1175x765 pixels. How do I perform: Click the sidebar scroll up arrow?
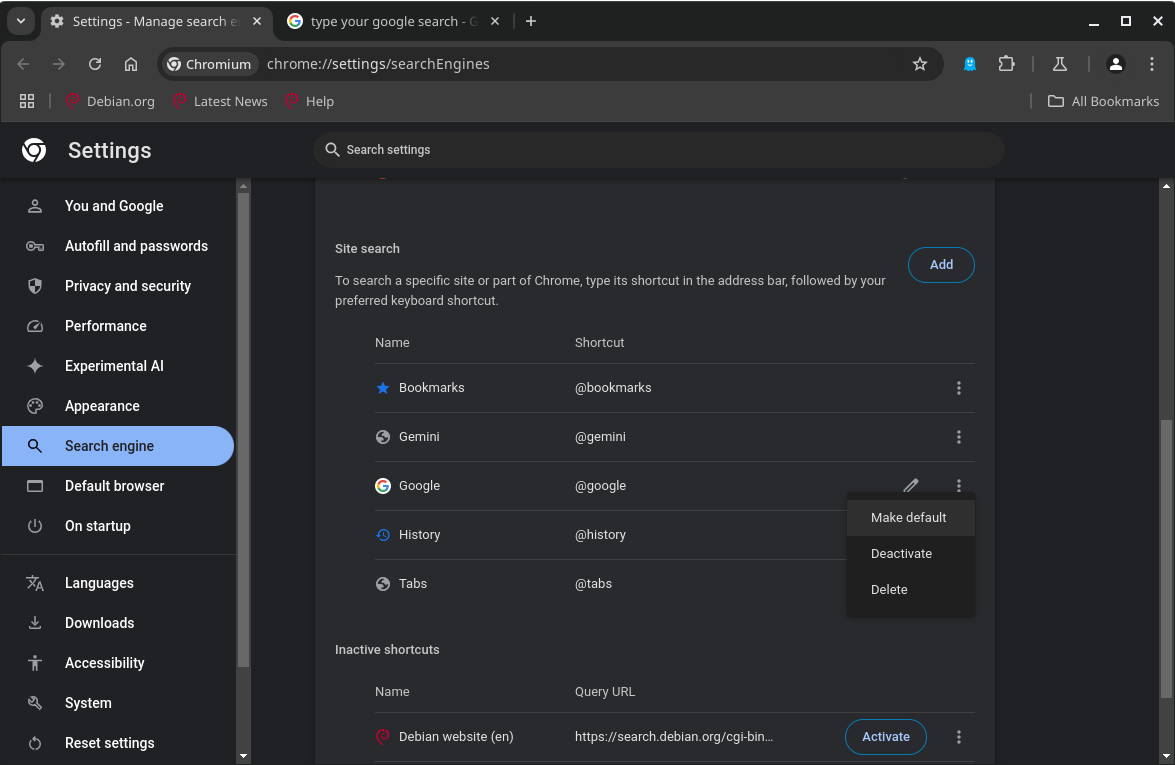point(243,186)
